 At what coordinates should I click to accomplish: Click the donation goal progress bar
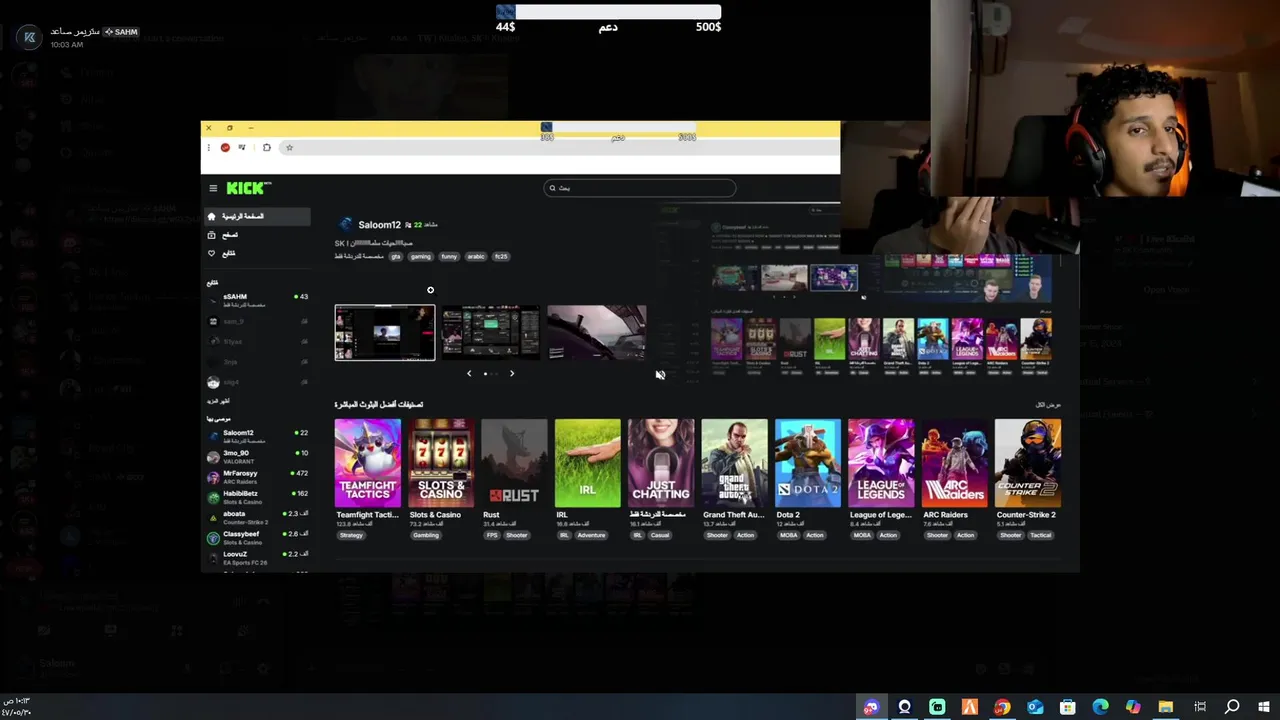tap(608, 12)
